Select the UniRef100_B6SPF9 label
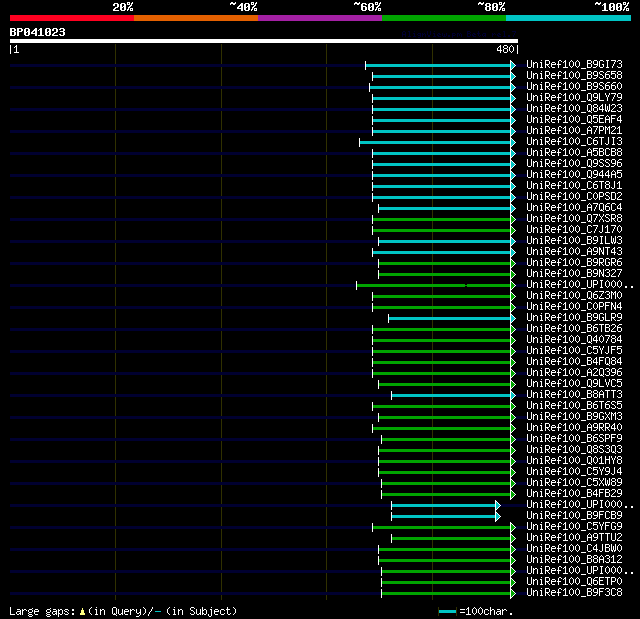The height and width of the screenshot is (619, 640). (x=574, y=439)
